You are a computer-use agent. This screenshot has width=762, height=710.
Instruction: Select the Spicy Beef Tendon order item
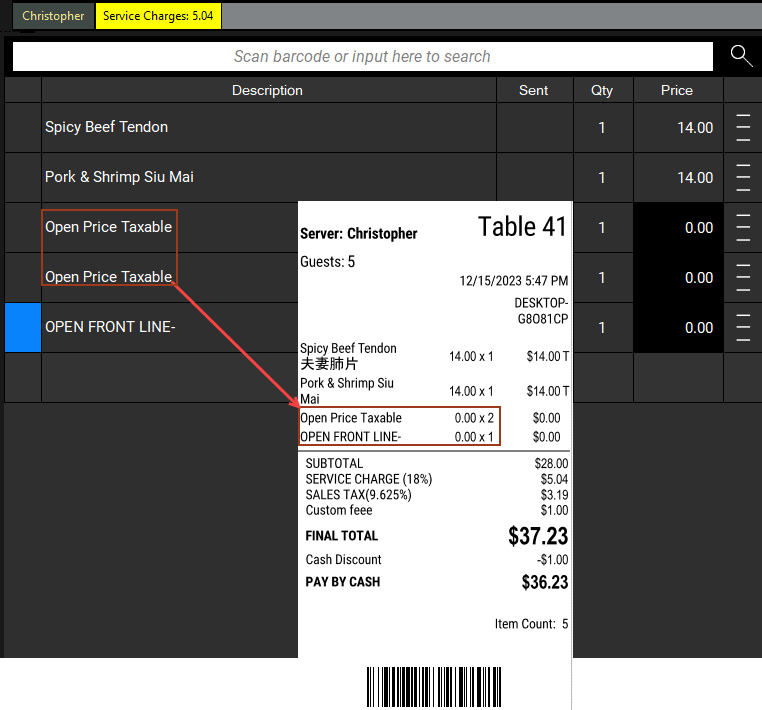tap(106, 127)
